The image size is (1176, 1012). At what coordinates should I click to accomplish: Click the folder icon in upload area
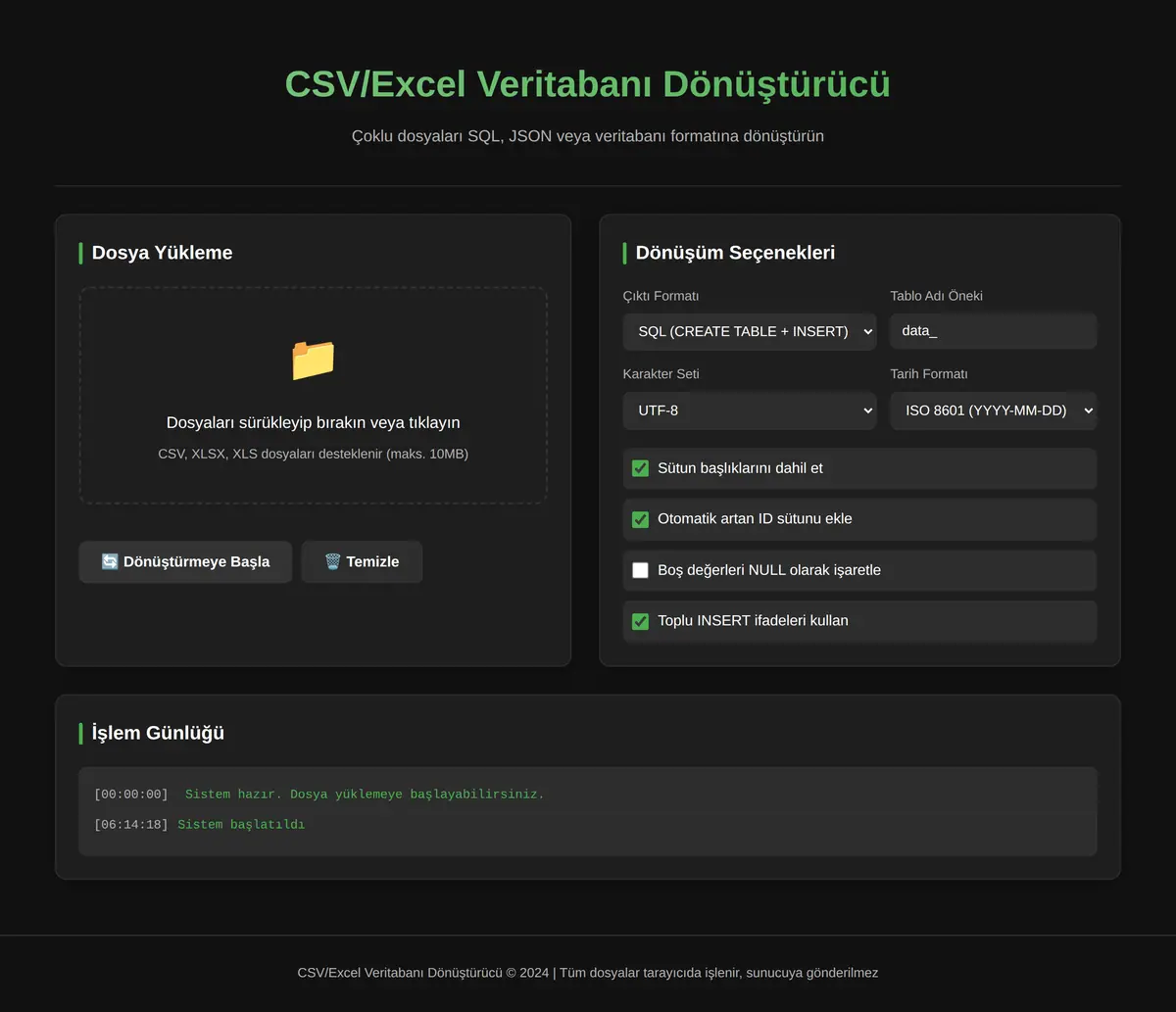313,361
